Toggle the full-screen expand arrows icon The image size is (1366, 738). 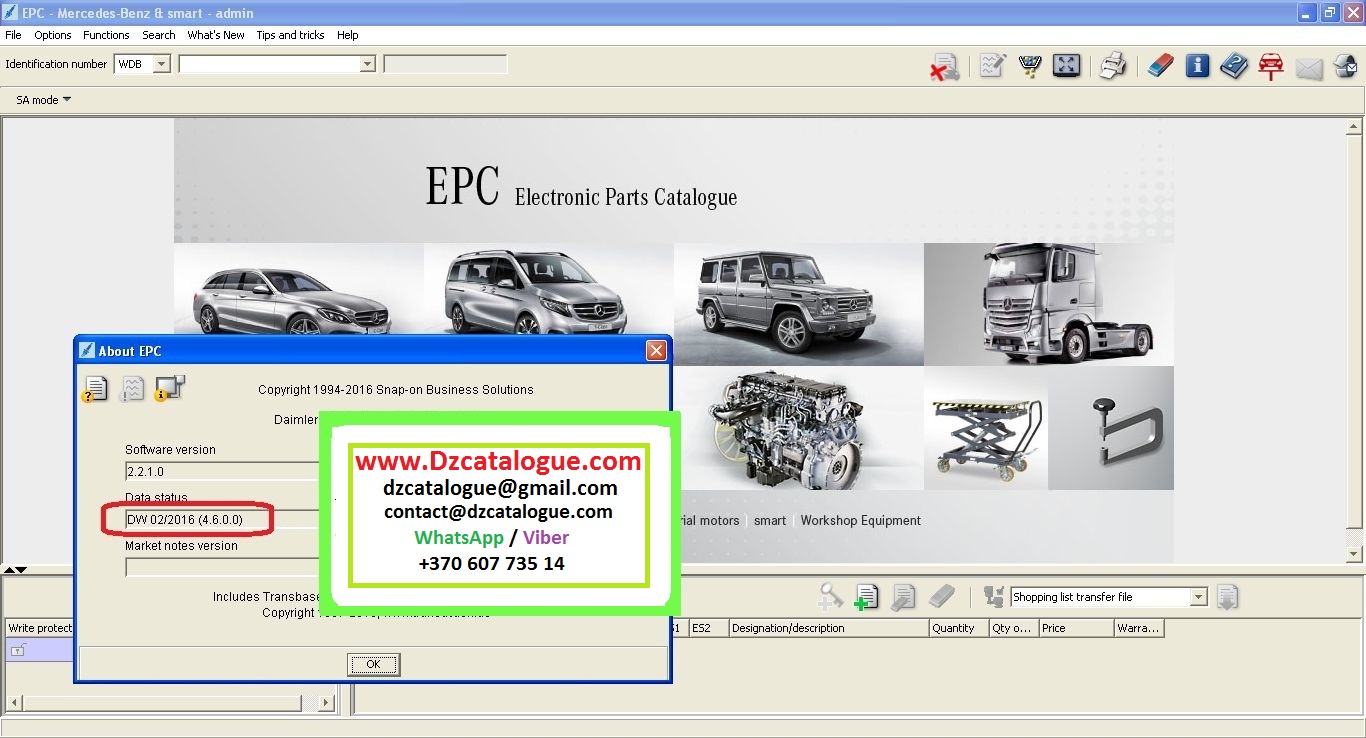1067,66
